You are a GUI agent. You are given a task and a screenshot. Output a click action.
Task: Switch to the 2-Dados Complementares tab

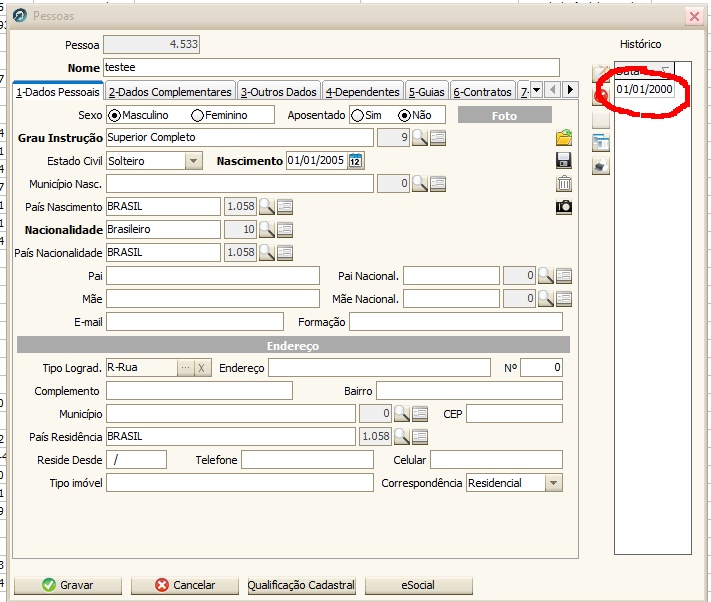(x=170, y=92)
